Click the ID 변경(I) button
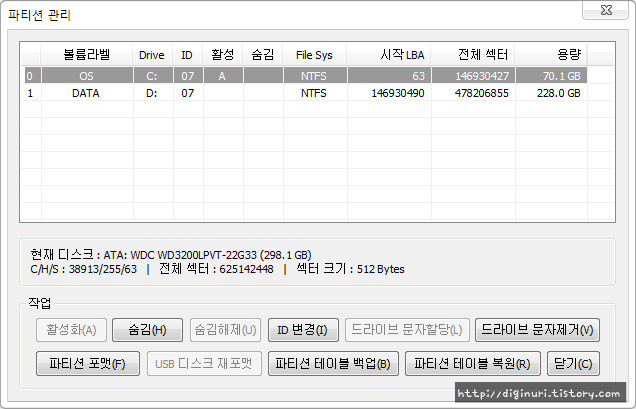Screen dimensions: 636x409 point(303,330)
